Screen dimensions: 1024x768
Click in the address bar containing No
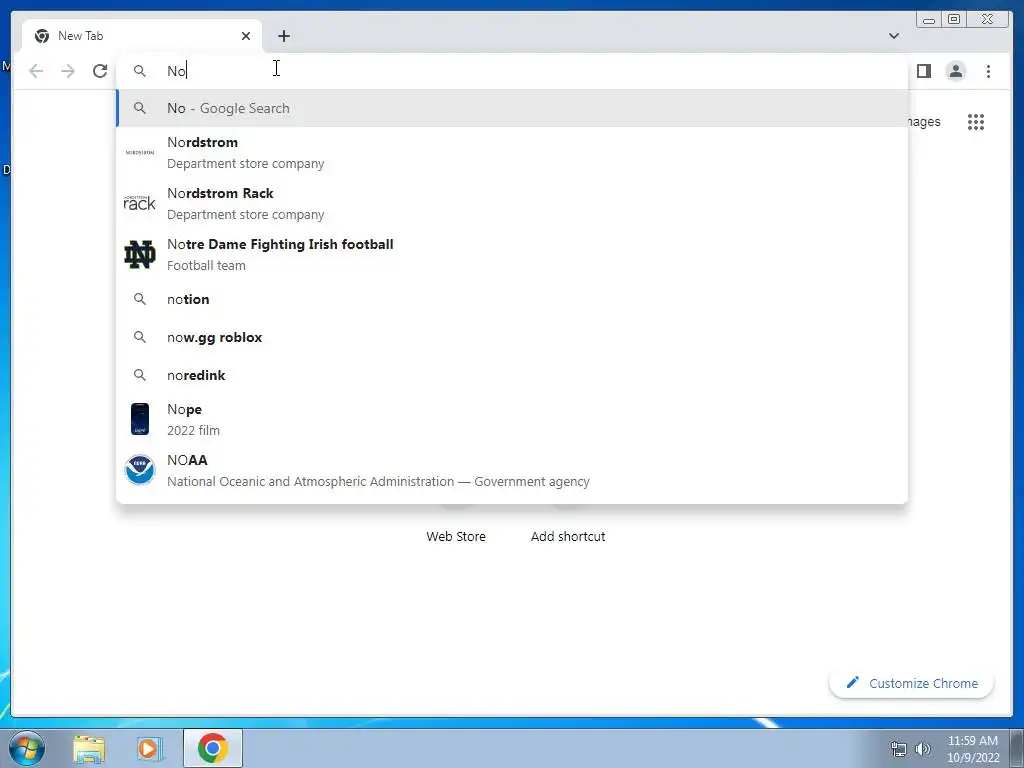512,71
